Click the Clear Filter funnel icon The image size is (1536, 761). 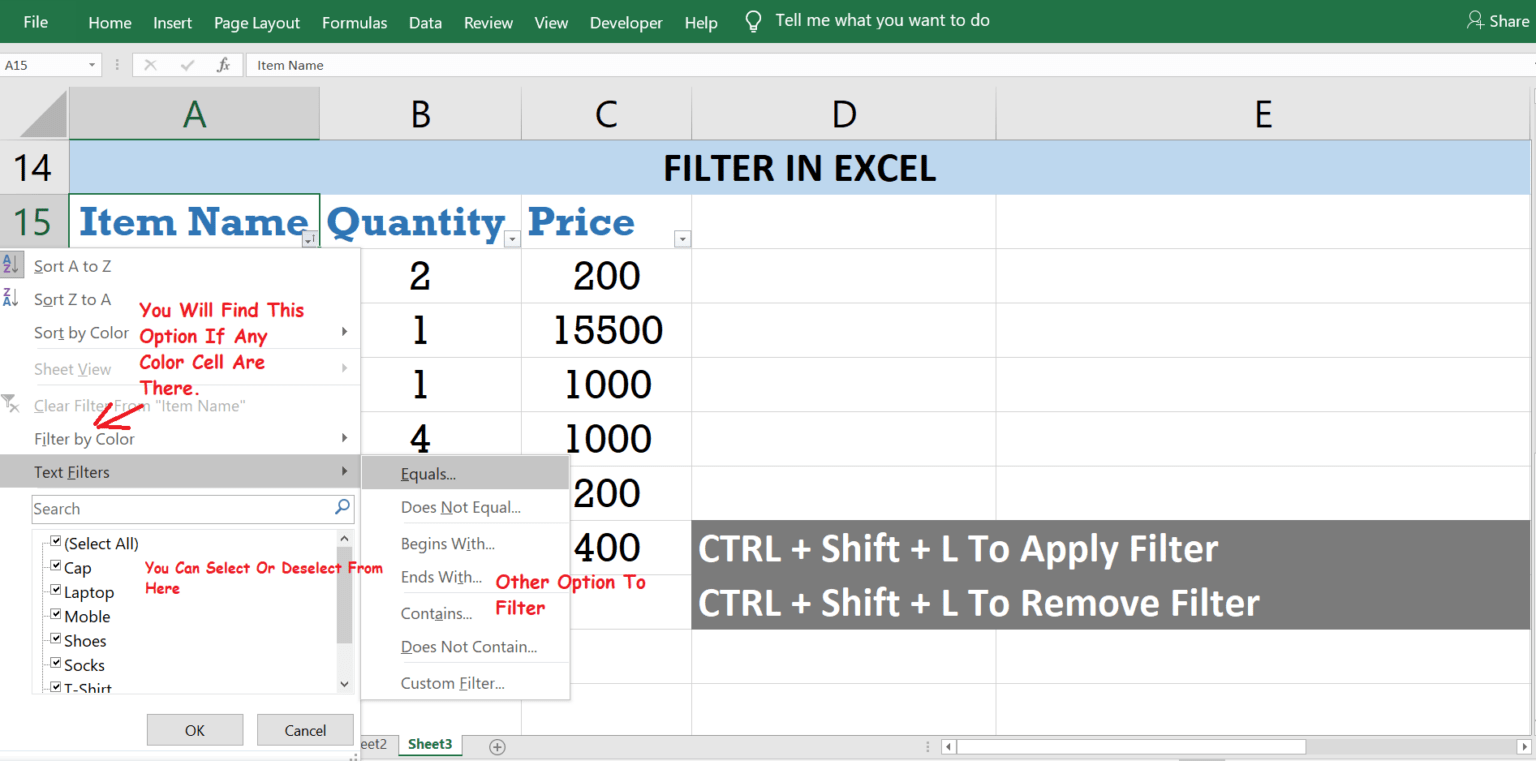(x=11, y=404)
